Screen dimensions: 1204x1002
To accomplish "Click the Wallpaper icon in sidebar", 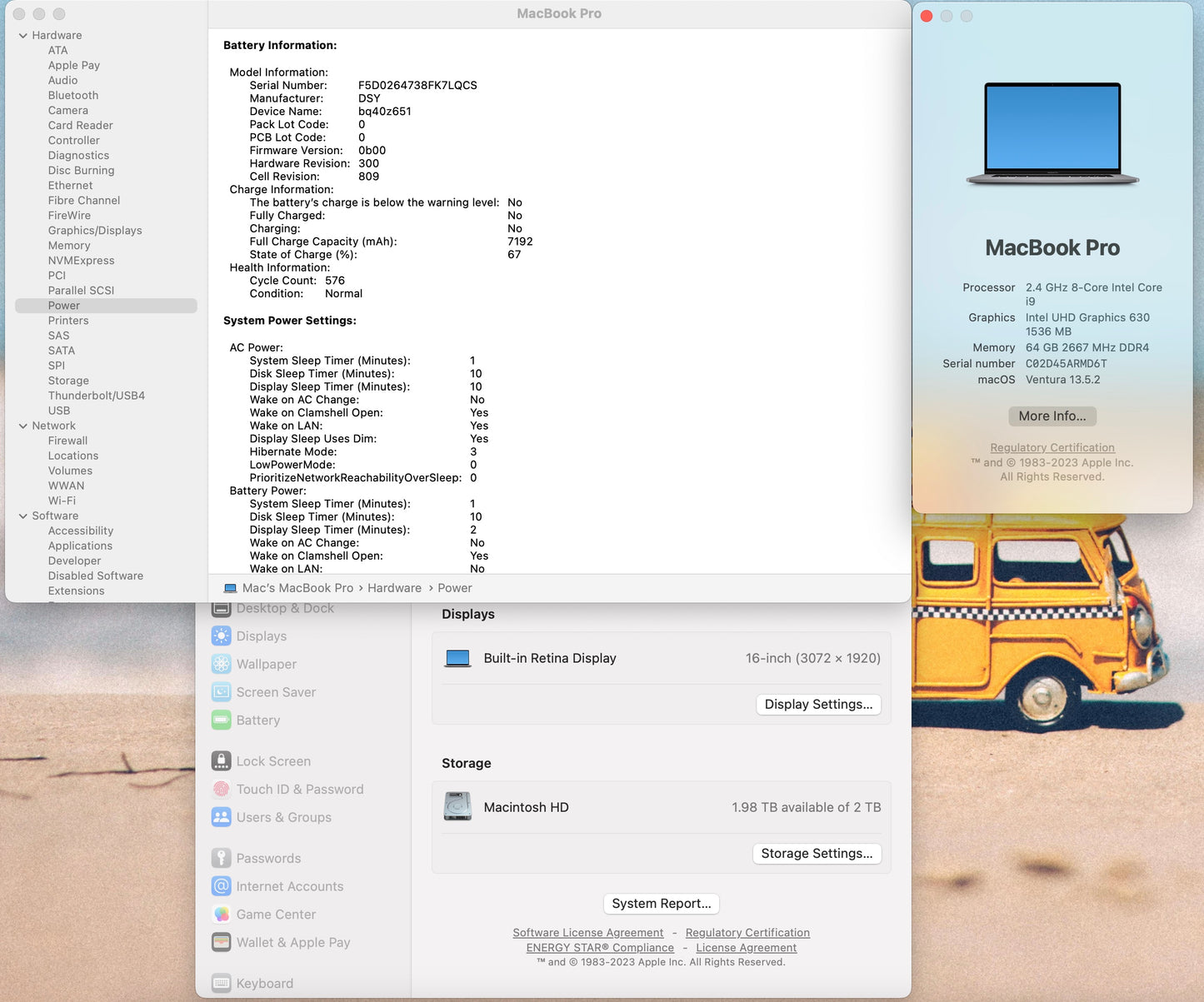I will (x=221, y=665).
